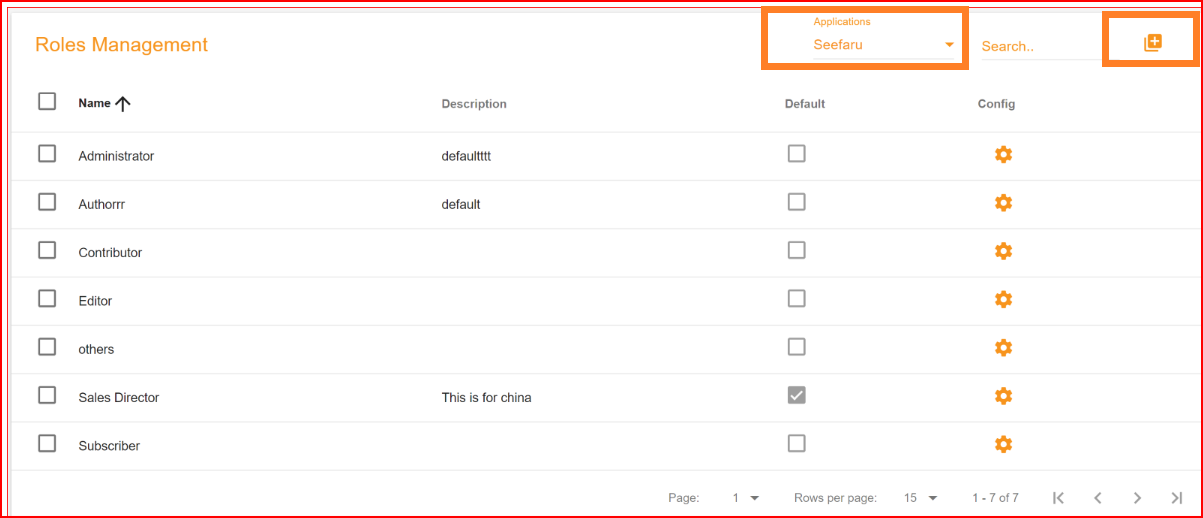The image size is (1203, 518).
Task: Open config gear for Contributor role
Action: pos(1004,251)
